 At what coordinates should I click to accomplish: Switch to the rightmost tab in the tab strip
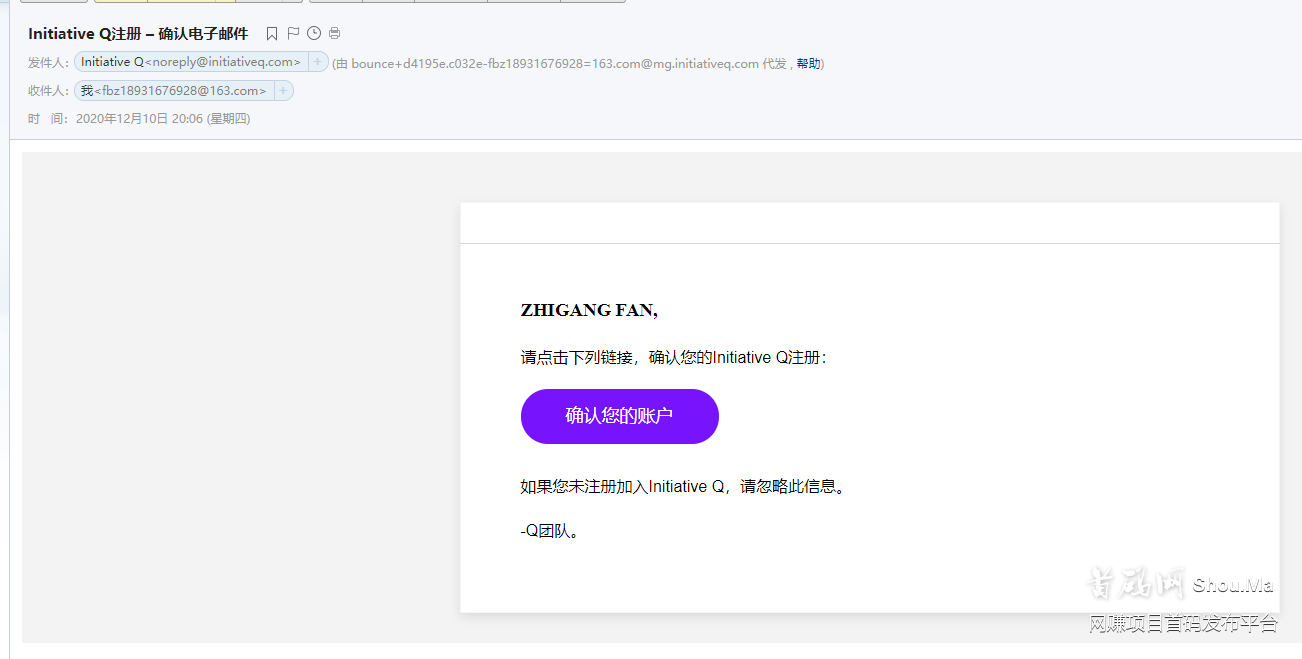tap(595, 3)
